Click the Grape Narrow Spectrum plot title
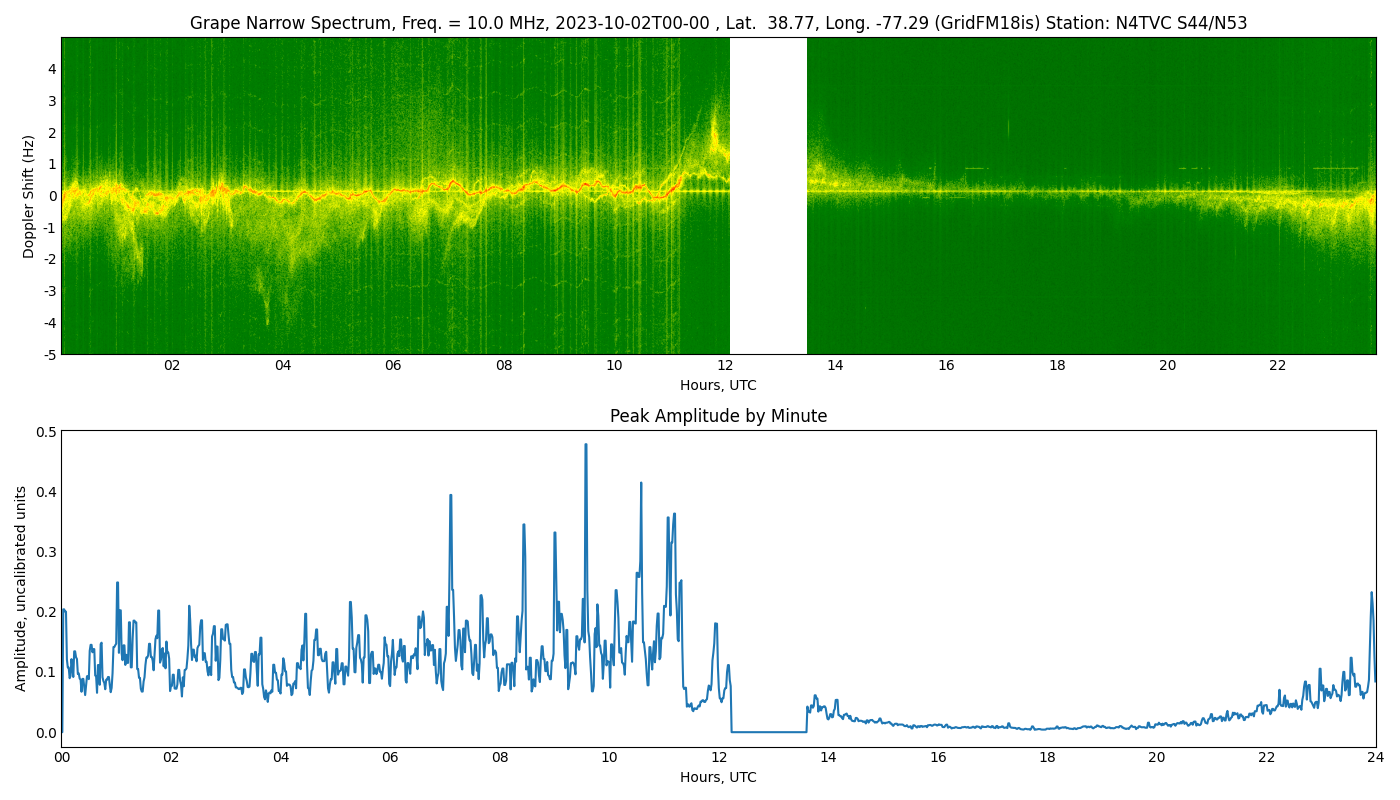The height and width of the screenshot is (800, 1400). (718, 23)
